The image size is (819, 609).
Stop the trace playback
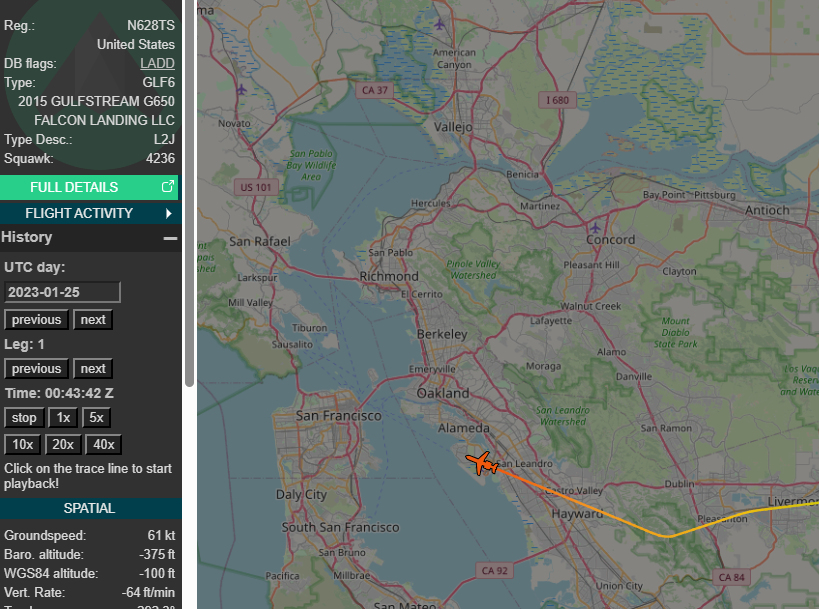[23, 417]
